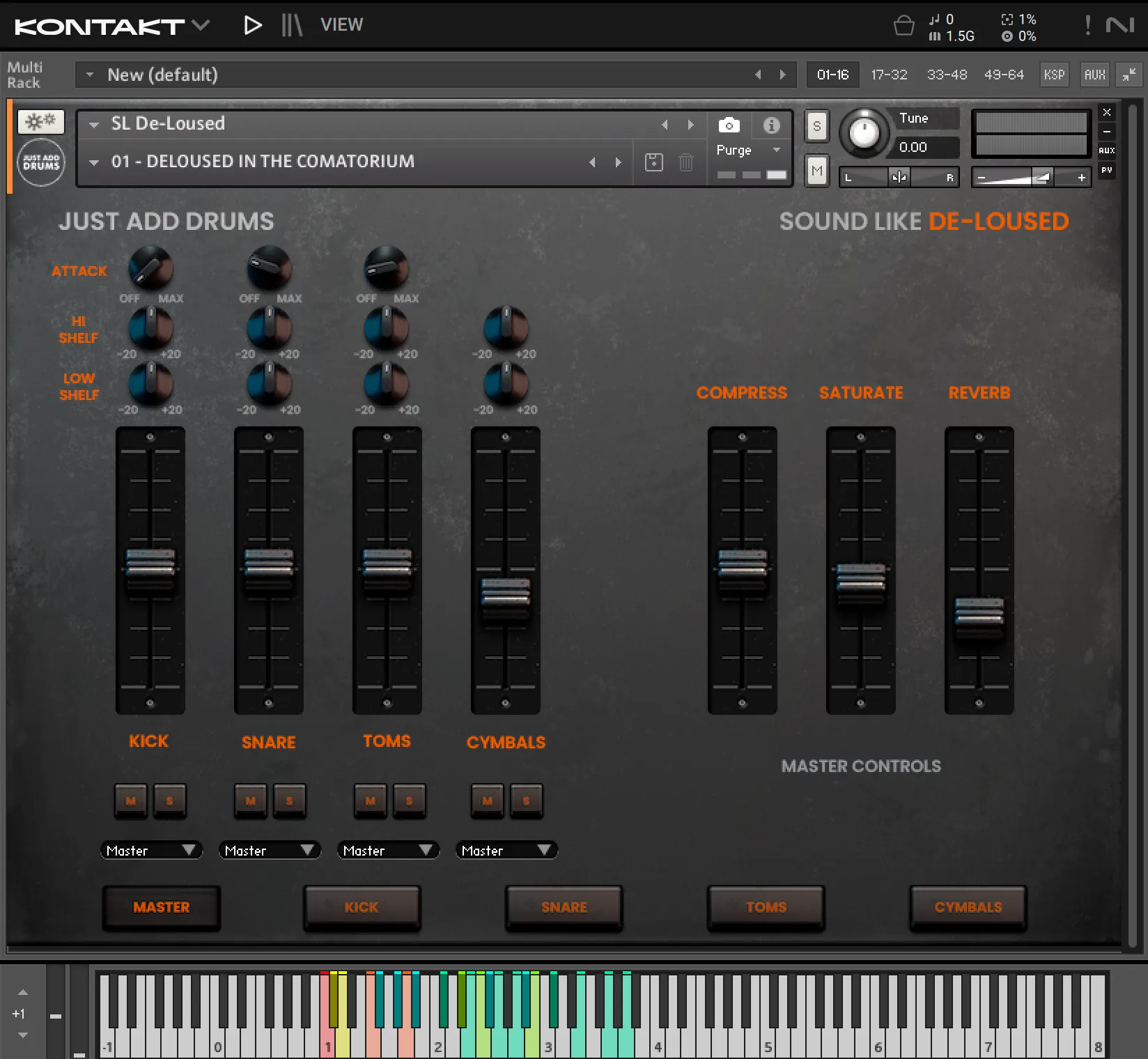Click the Native Instruments logo
This screenshot has width=1148, height=1059.
click(1122, 25)
